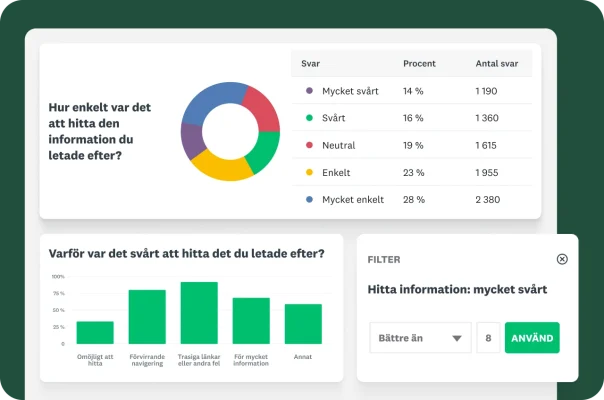
Task: Click the "Hur enkelt var det" question text
Action: 100,131
